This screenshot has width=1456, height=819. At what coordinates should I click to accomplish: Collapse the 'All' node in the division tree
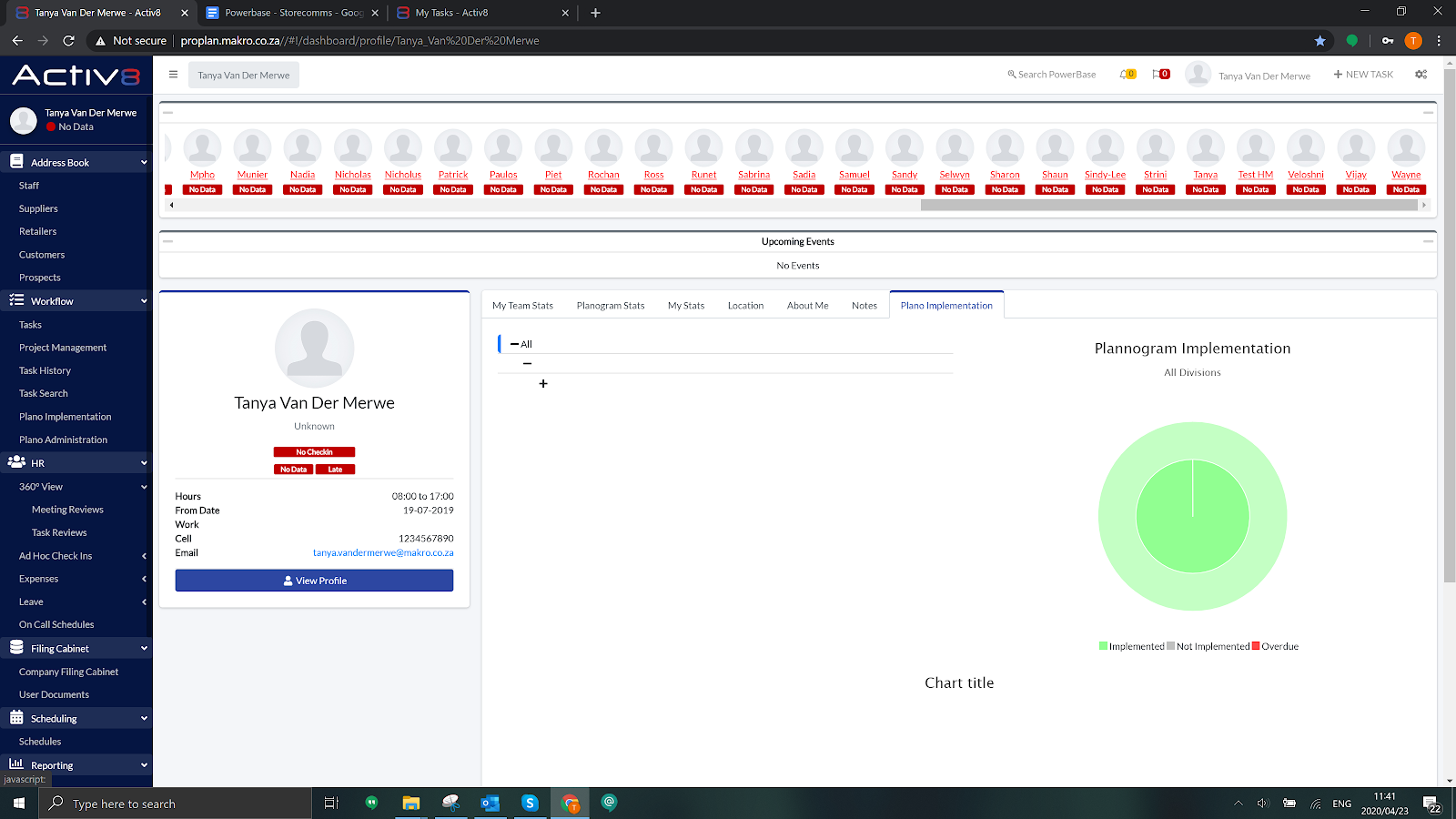[514, 344]
